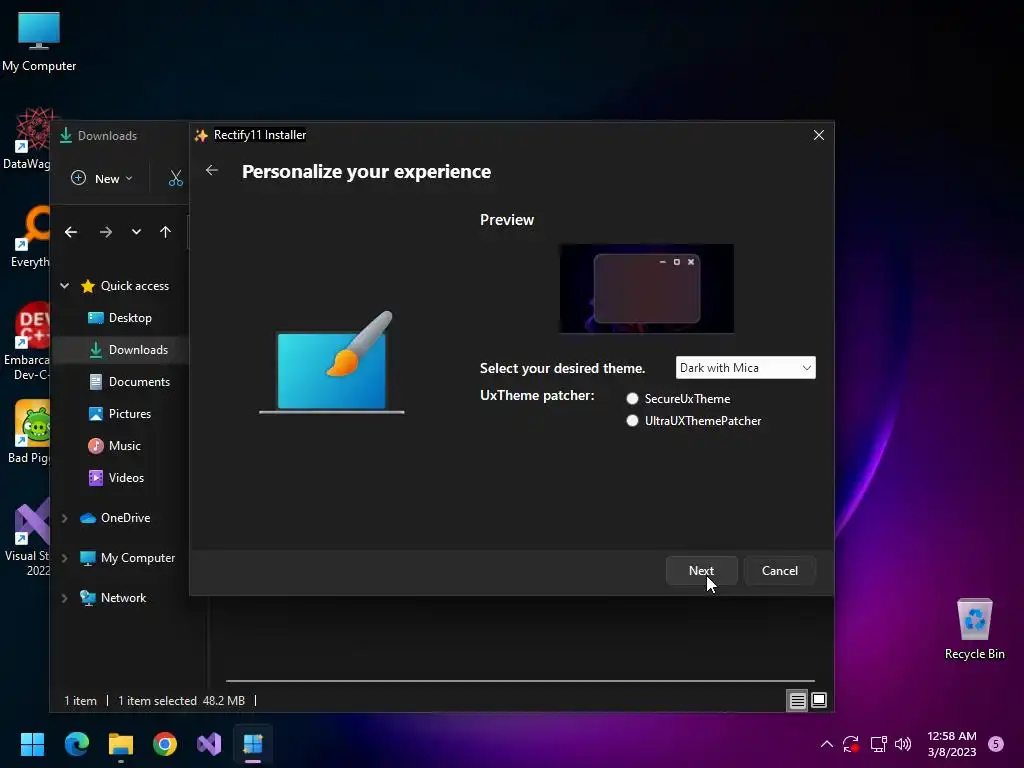Select the Recycle Bin desktop icon
The image size is (1024, 768).
point(974,630)
